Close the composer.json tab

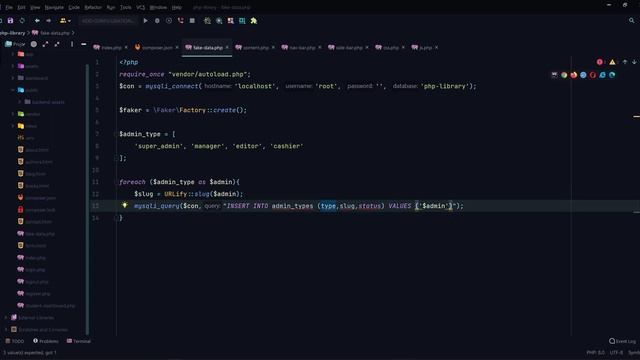pyautogui.click(x=177, y=48)
